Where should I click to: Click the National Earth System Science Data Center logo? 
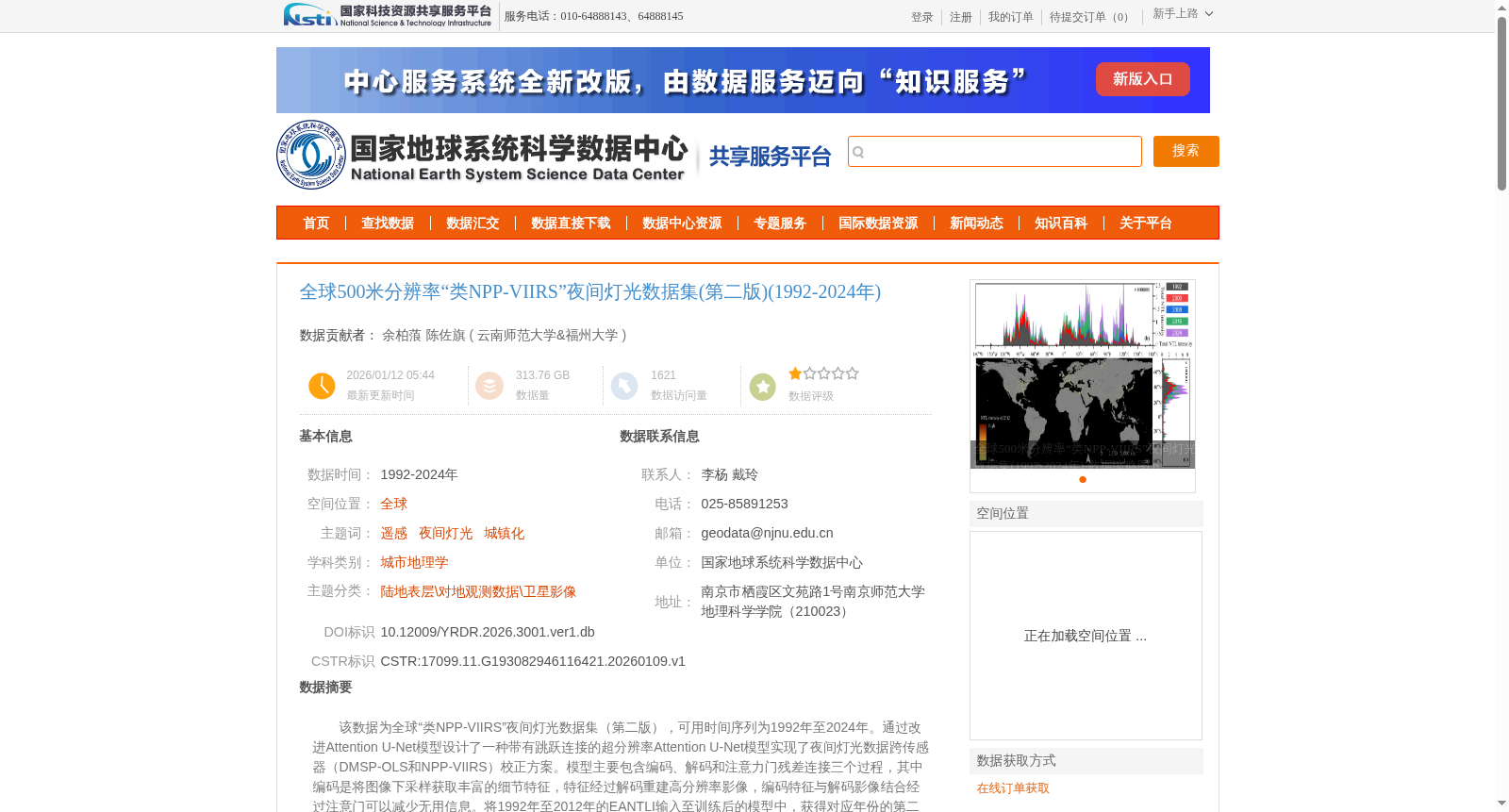[x=482, y=155]
